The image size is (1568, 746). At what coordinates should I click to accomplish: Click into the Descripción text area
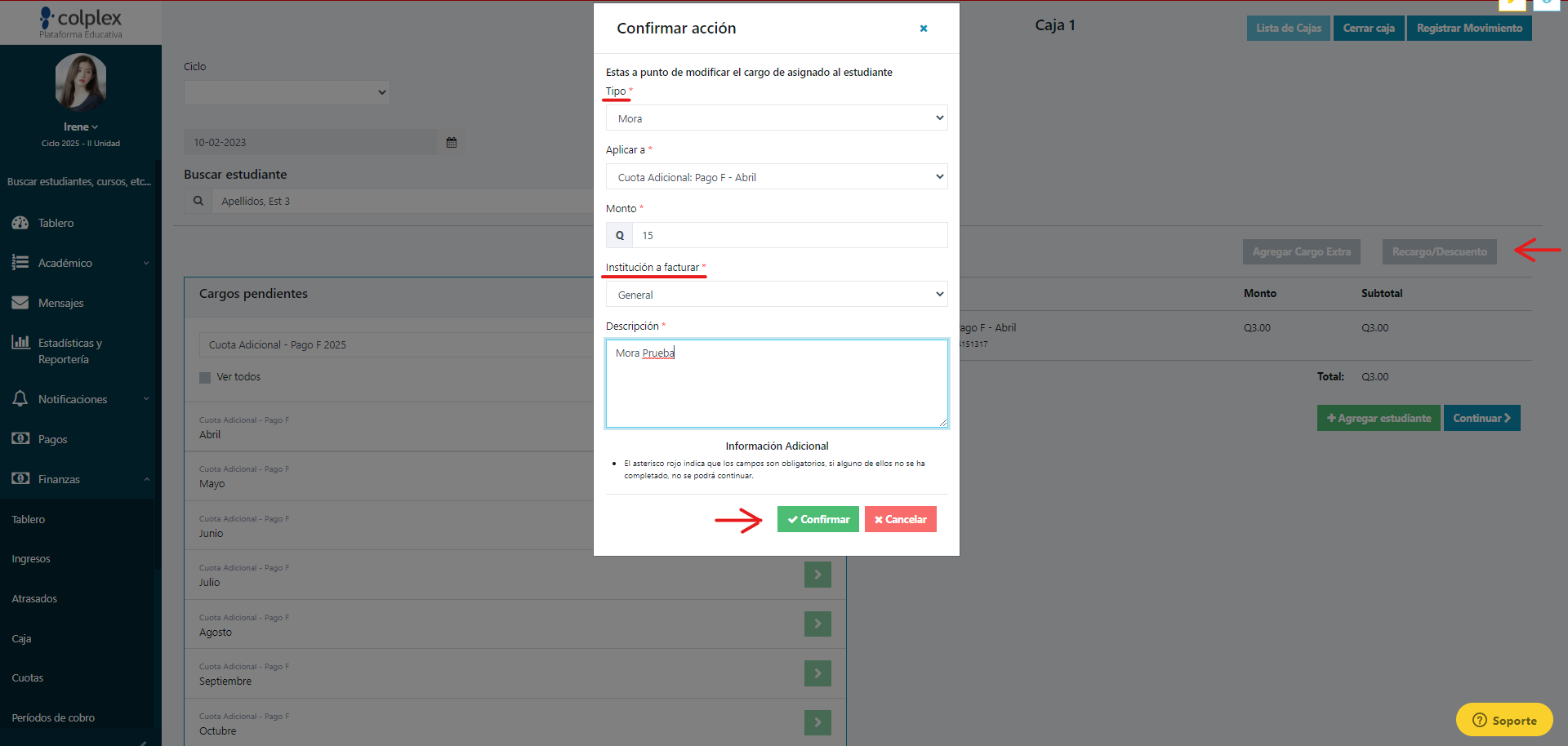(777, 384)
